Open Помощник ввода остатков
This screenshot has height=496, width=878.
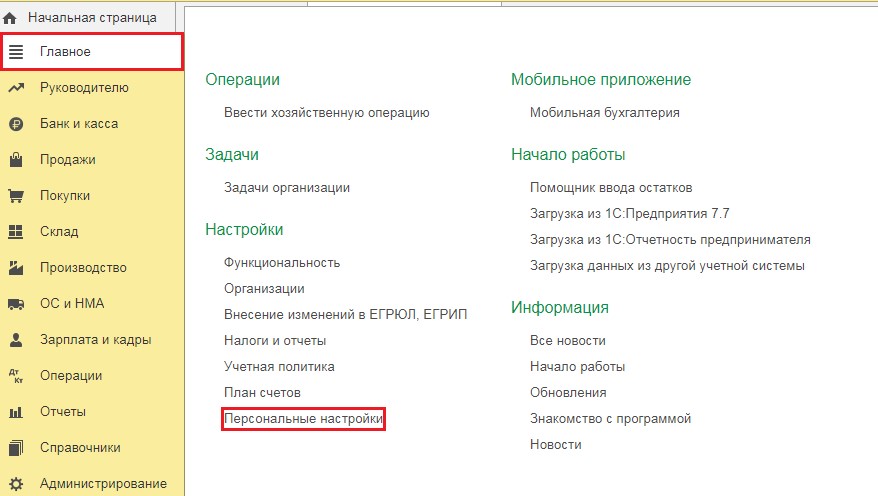click(611, 188)
